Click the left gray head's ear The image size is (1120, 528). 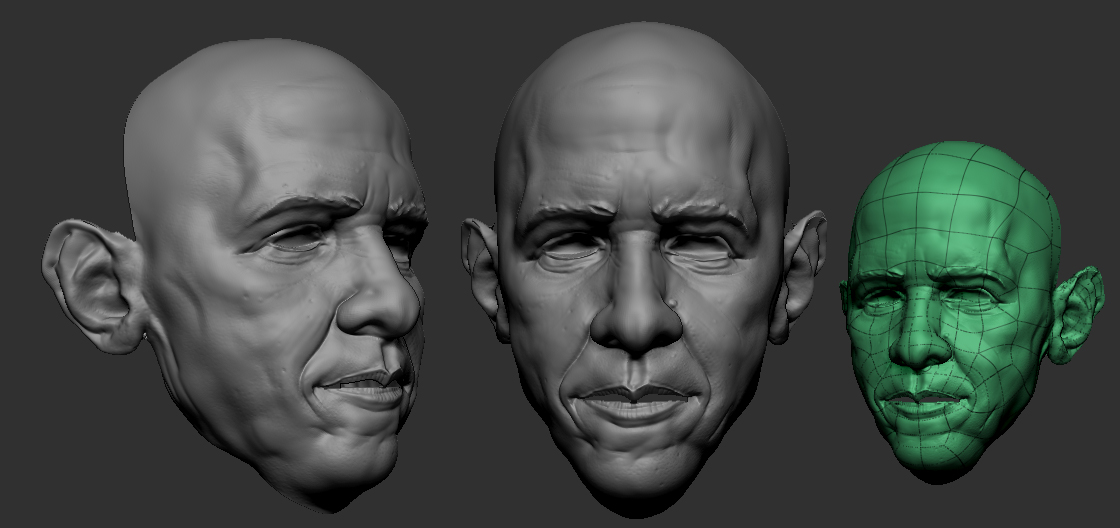88,285
